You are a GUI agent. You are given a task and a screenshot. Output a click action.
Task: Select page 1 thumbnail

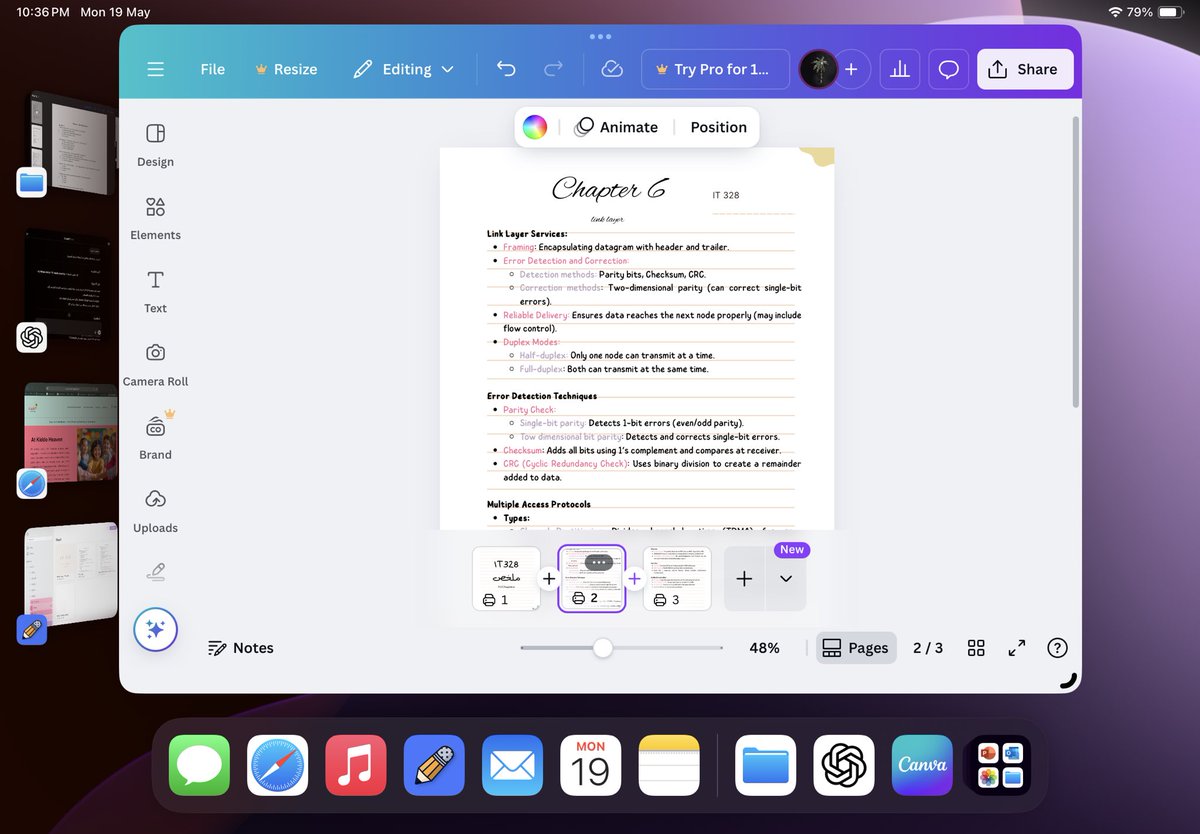(x=506, y=578)
